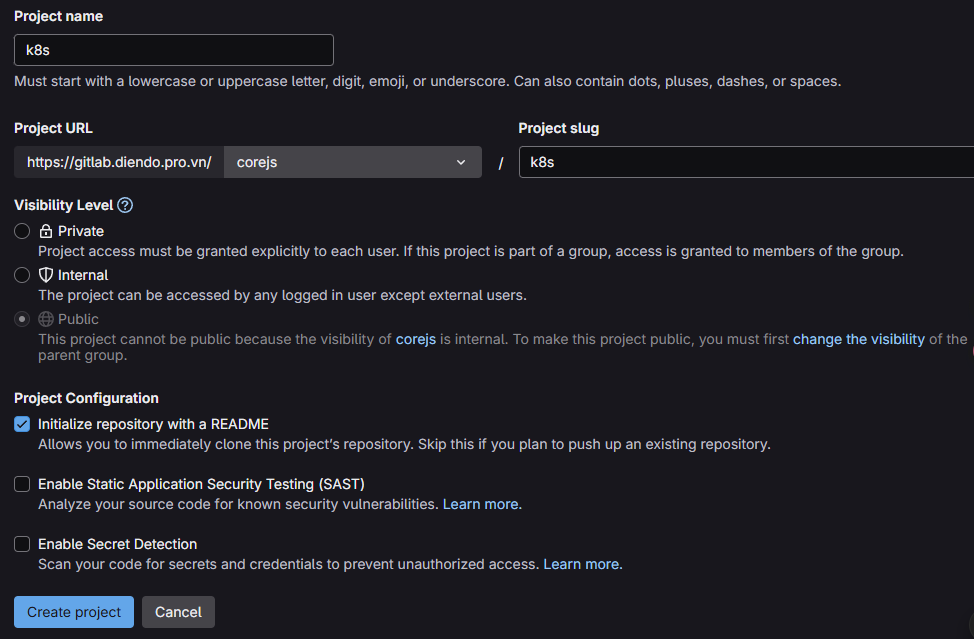This screenshot has width=974, height=639.
Task: Enable the Secret Detection checkbox
Action: tap(22, 544)
